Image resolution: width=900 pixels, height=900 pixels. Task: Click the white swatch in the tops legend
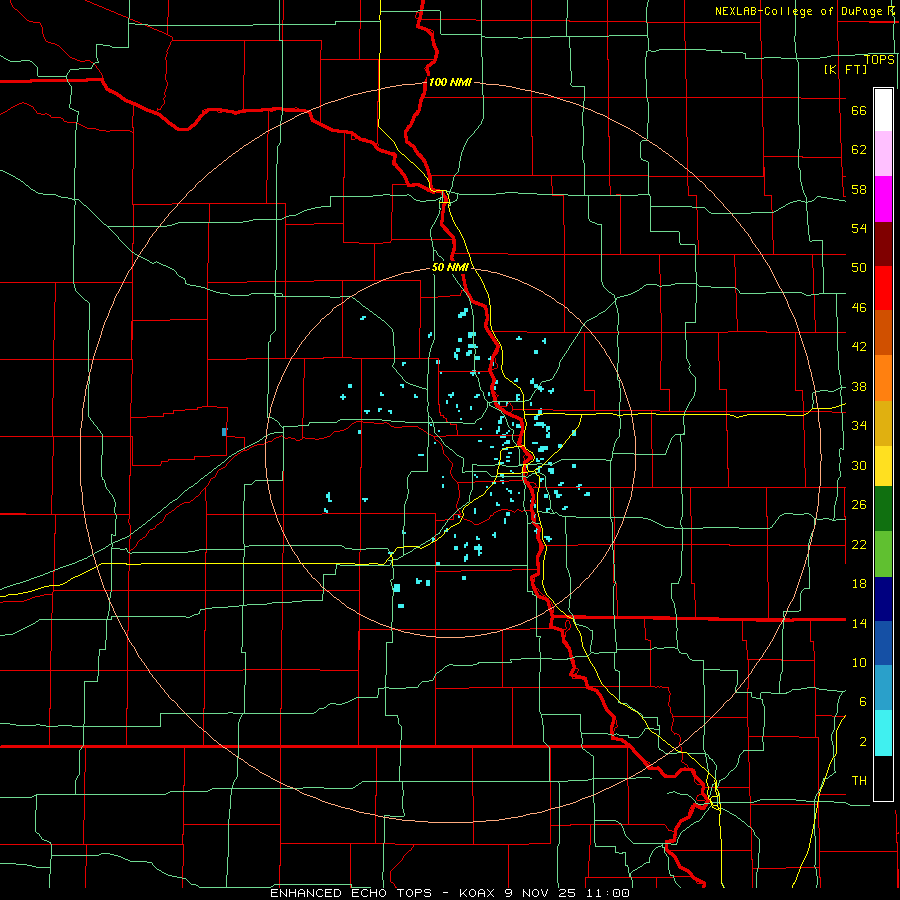click(x=883, y=110)
